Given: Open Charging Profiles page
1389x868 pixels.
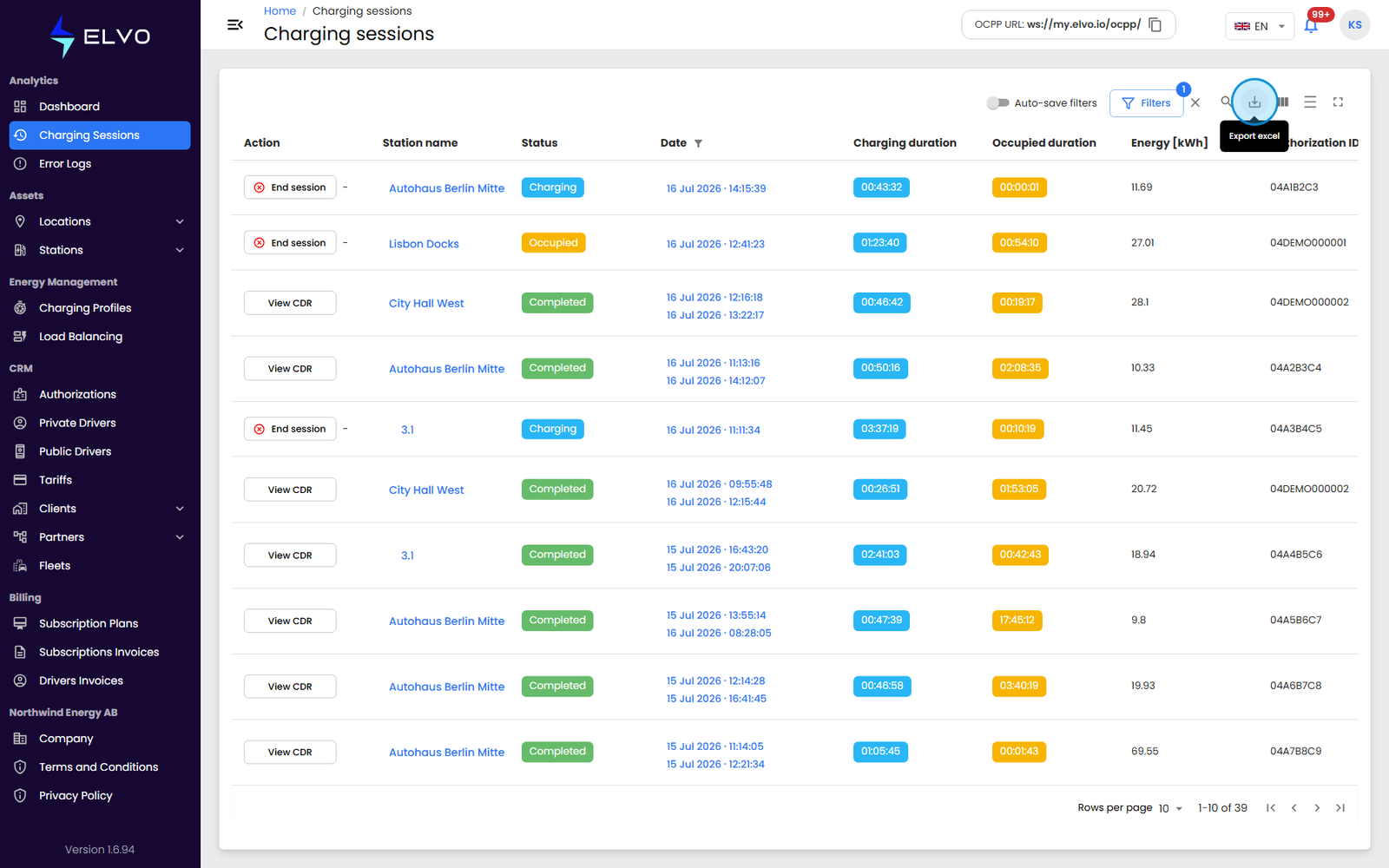Looking at the screenshot, I should pos(100,308).
